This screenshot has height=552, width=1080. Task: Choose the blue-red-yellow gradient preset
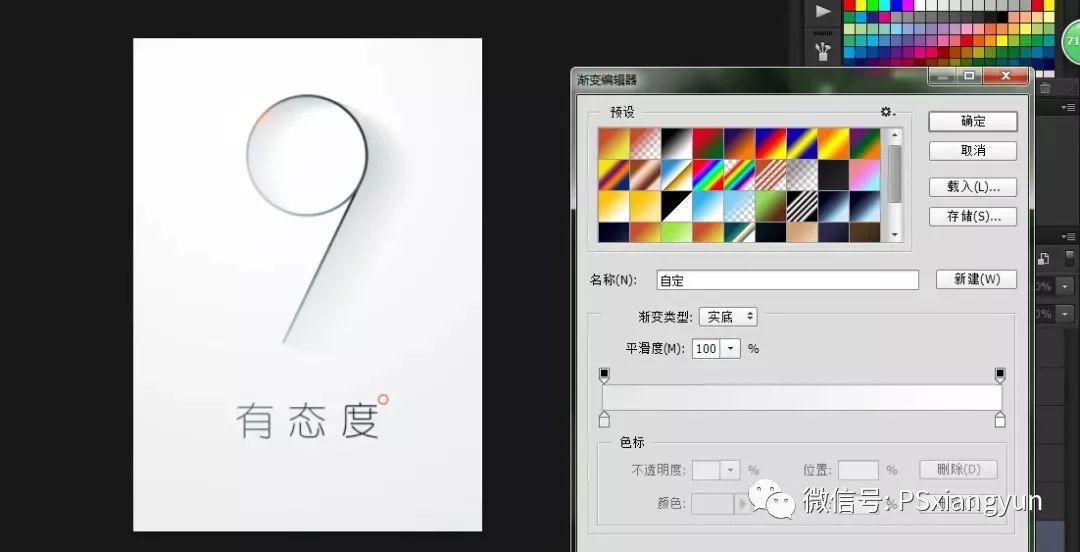tap(771, 143)
